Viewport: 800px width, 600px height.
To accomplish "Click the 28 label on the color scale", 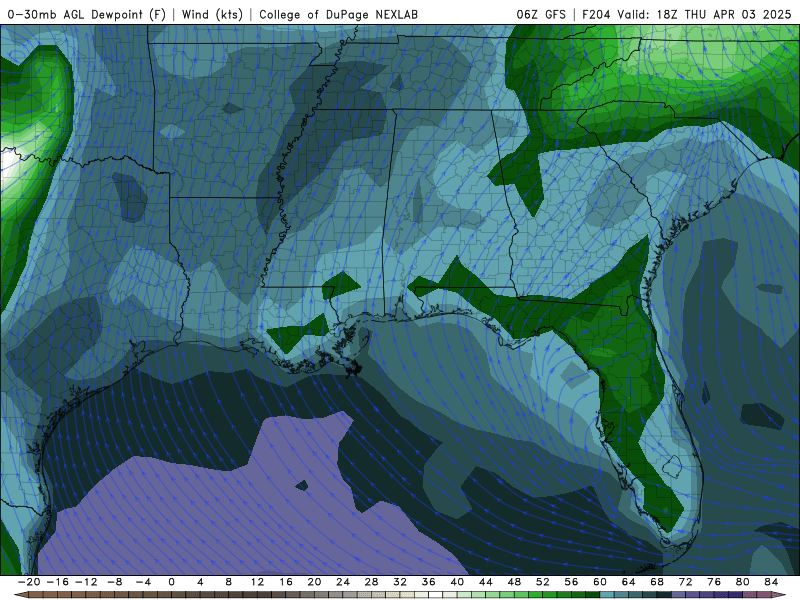I will click(x=371, y=582).
